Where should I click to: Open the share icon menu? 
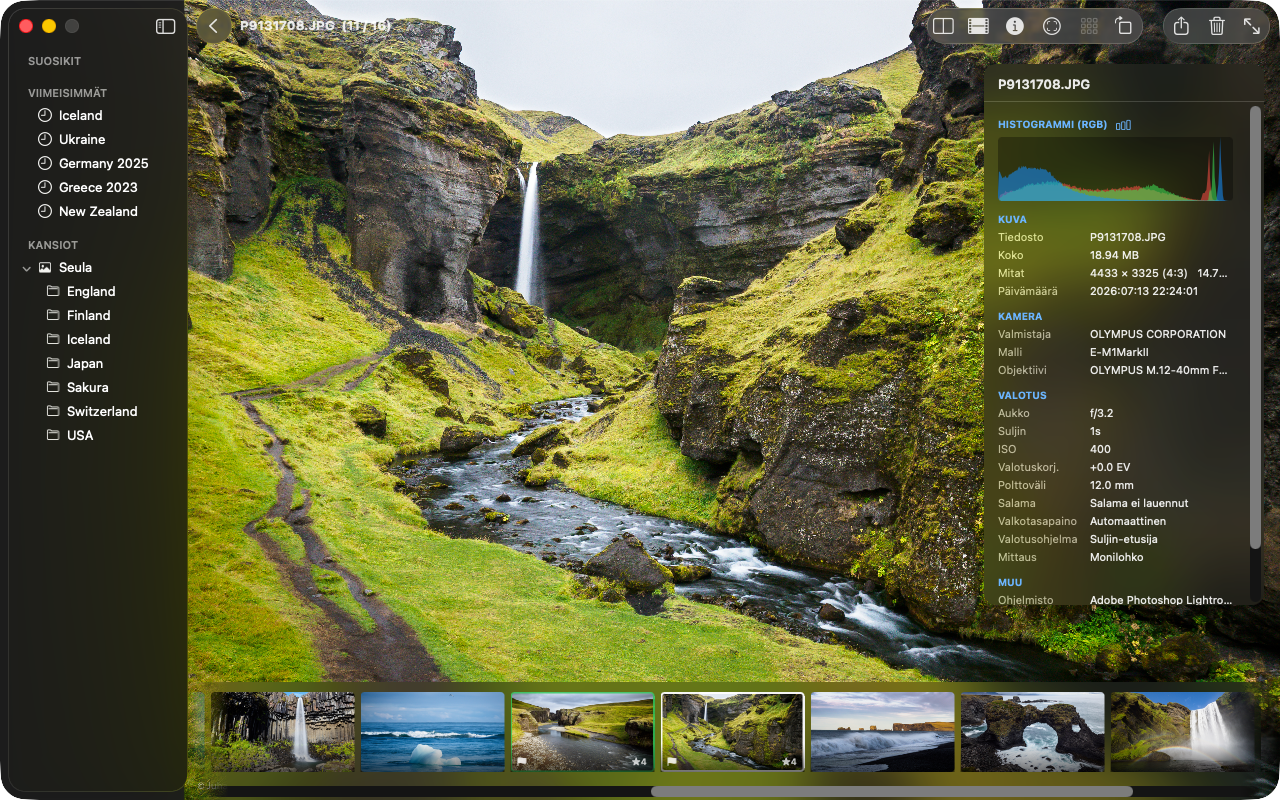click(x=1181, y=27)
